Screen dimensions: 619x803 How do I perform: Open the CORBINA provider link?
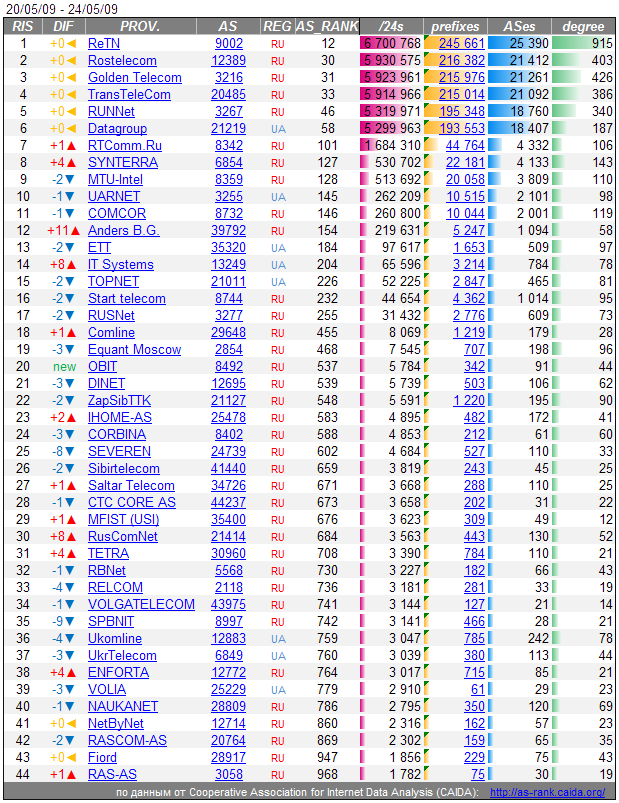click(117, 434)
